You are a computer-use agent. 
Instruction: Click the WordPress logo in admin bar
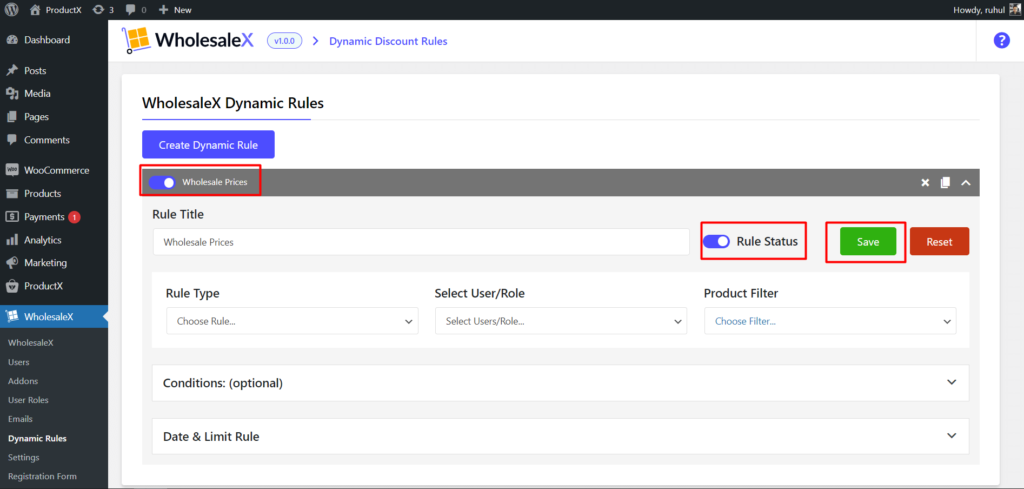pyautogui.click(x=11, y=10)
